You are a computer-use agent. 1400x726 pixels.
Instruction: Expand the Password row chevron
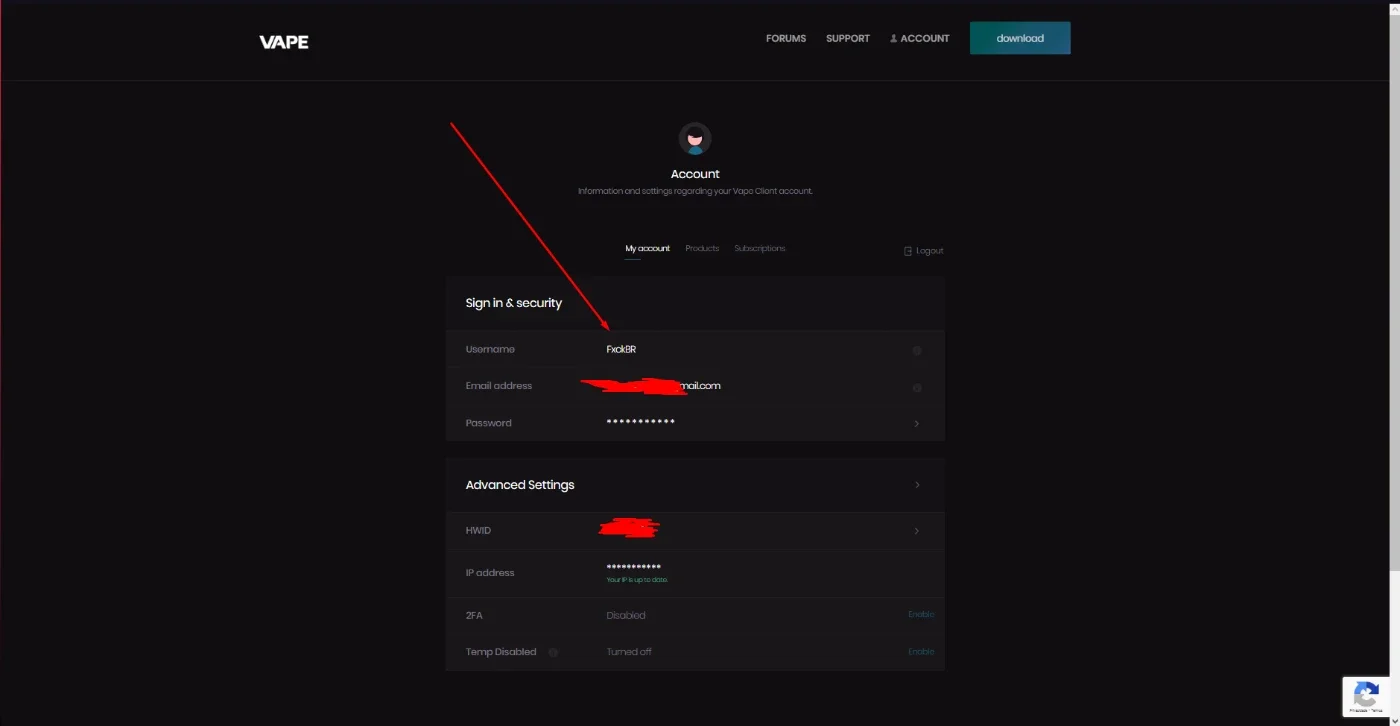pos(917,424)
